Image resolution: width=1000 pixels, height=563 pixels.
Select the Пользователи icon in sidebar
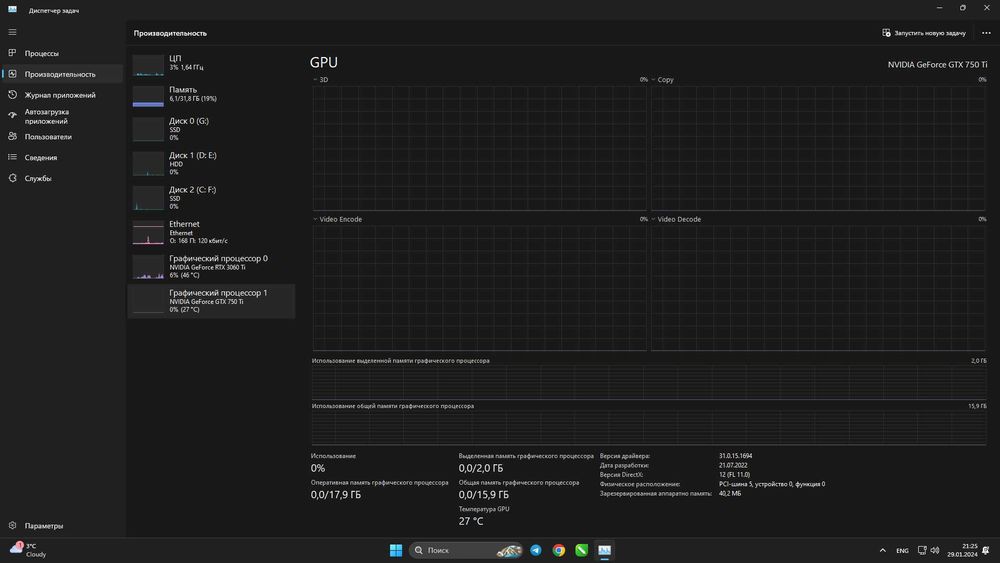(x=12, y=137)
